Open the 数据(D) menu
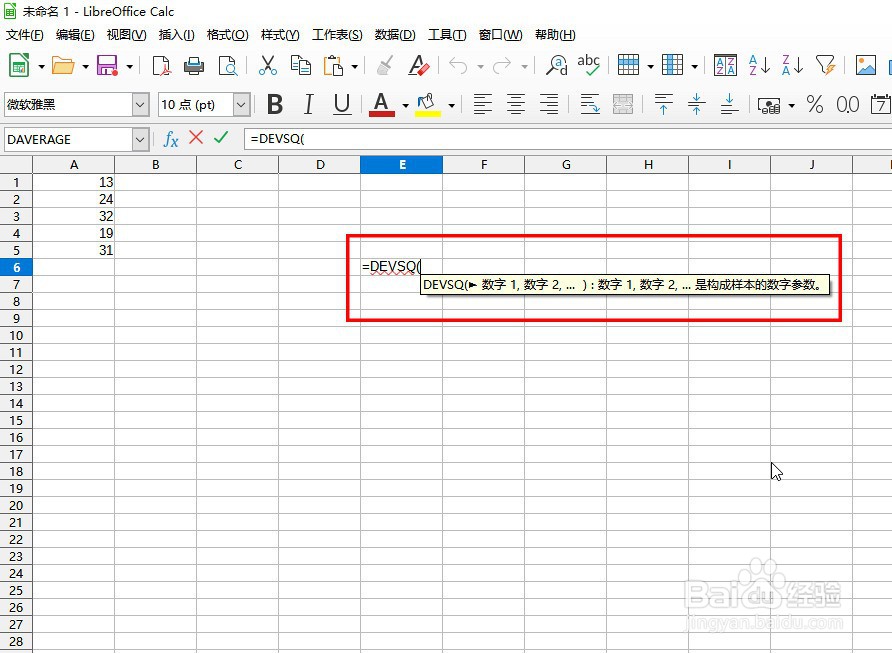 (395, 35)
